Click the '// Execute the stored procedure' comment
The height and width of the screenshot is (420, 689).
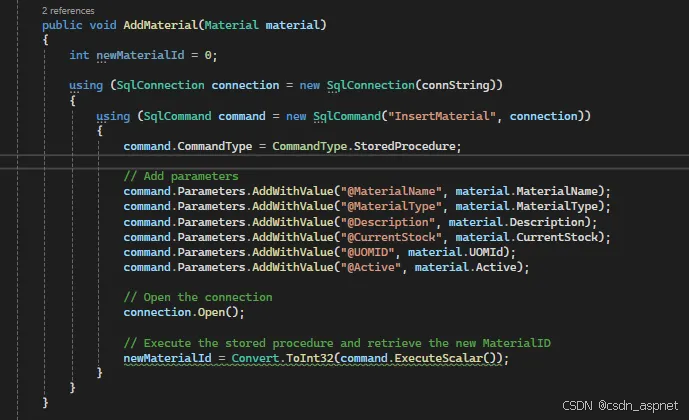click(x=337, y=343)
